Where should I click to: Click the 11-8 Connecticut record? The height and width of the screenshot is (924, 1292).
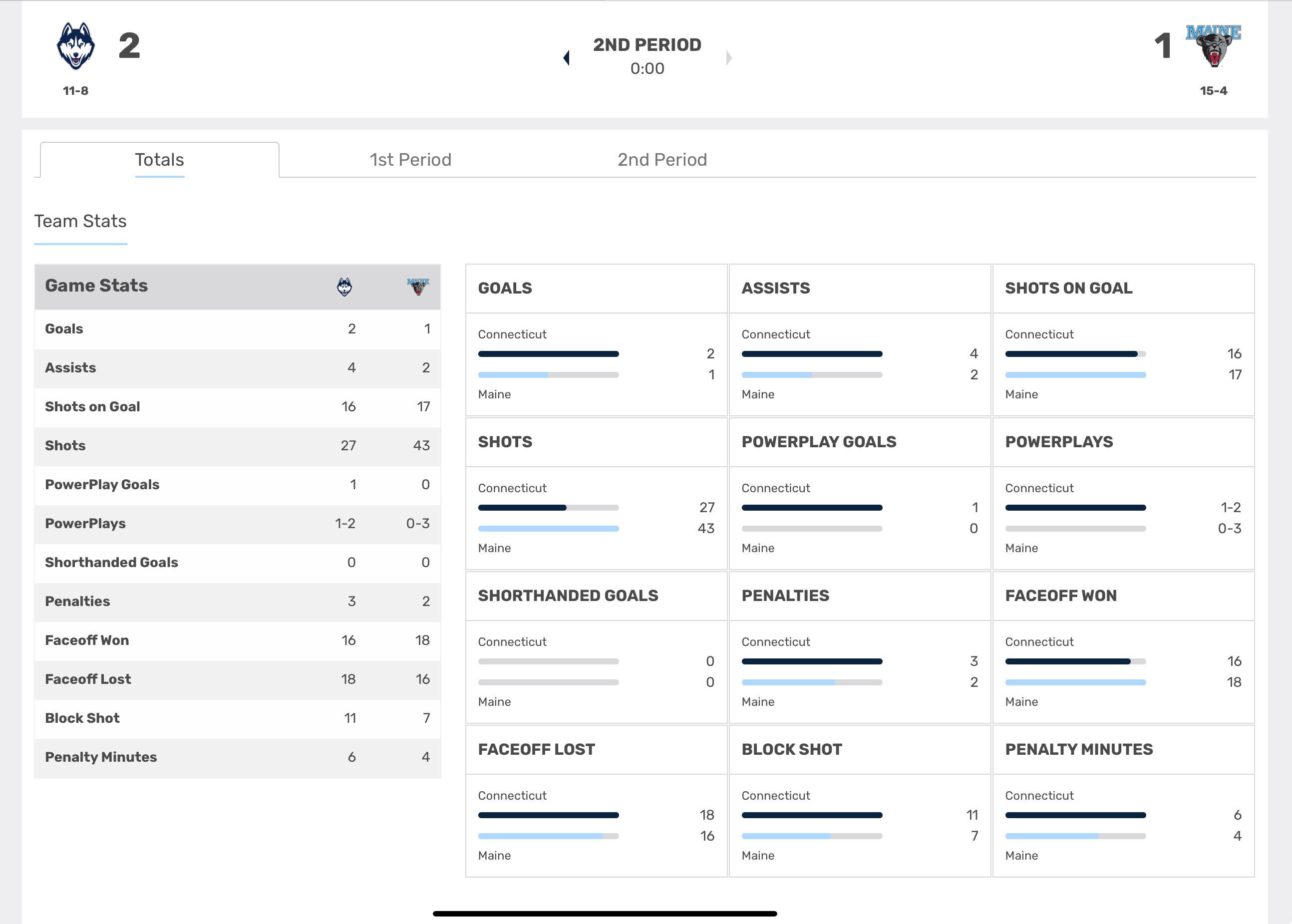tap(75, 91)
